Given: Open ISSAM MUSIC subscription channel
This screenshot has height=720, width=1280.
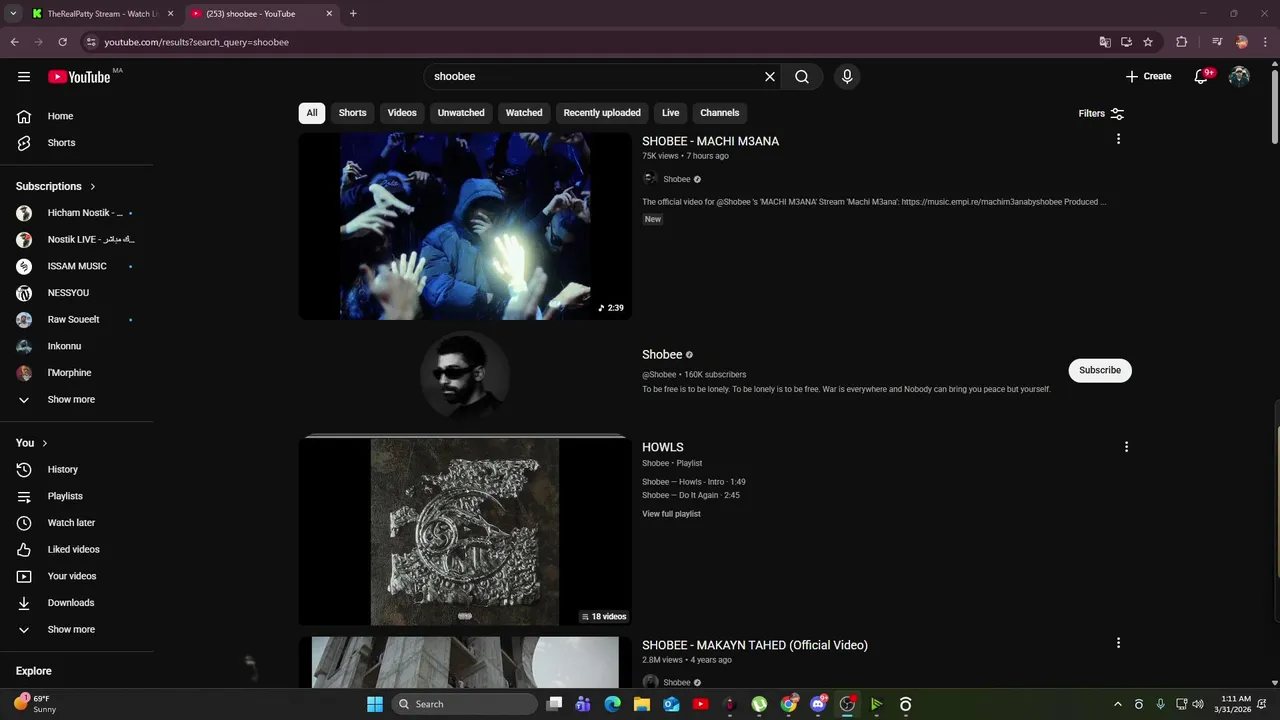Looking at the screenshot, I should [x=76, y=266].
